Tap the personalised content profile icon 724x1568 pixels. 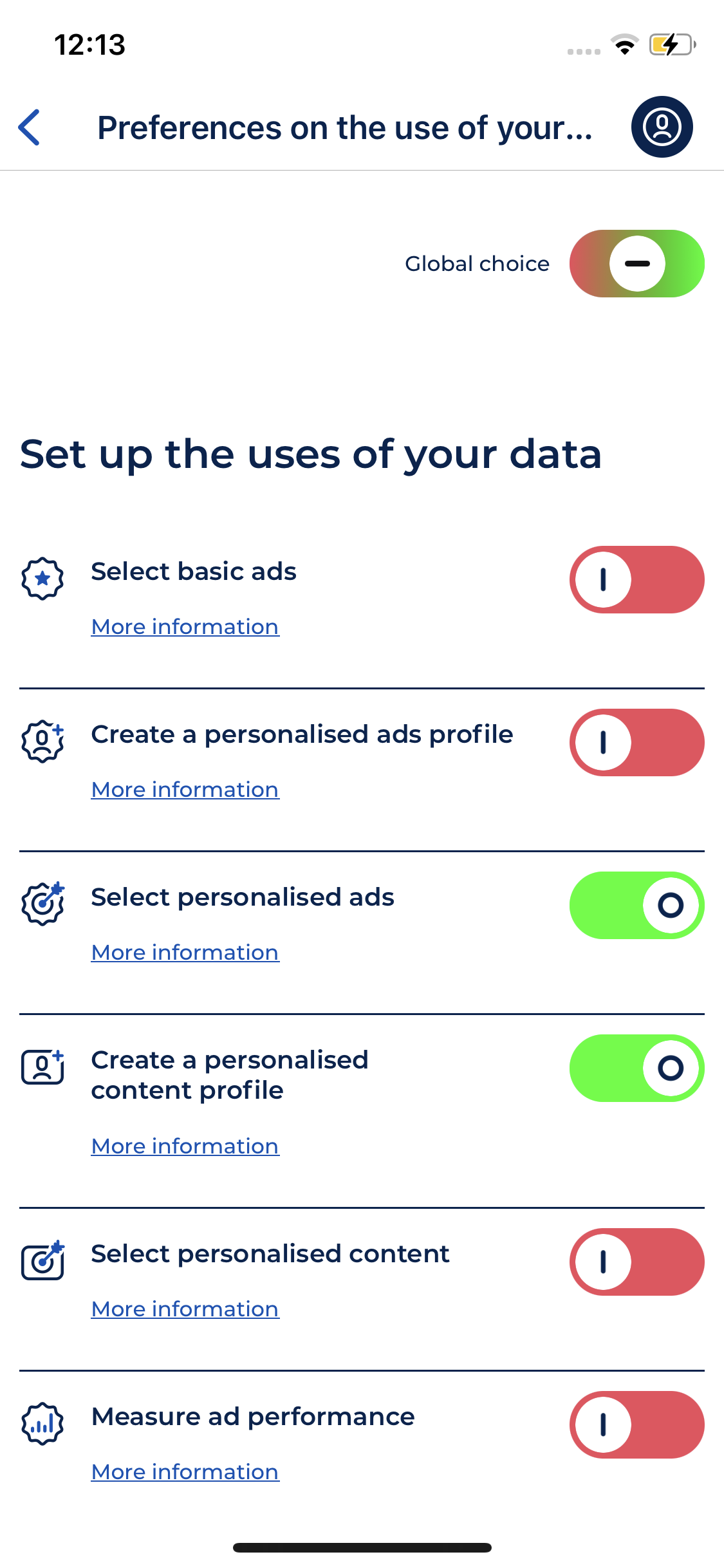[42, 1067]
